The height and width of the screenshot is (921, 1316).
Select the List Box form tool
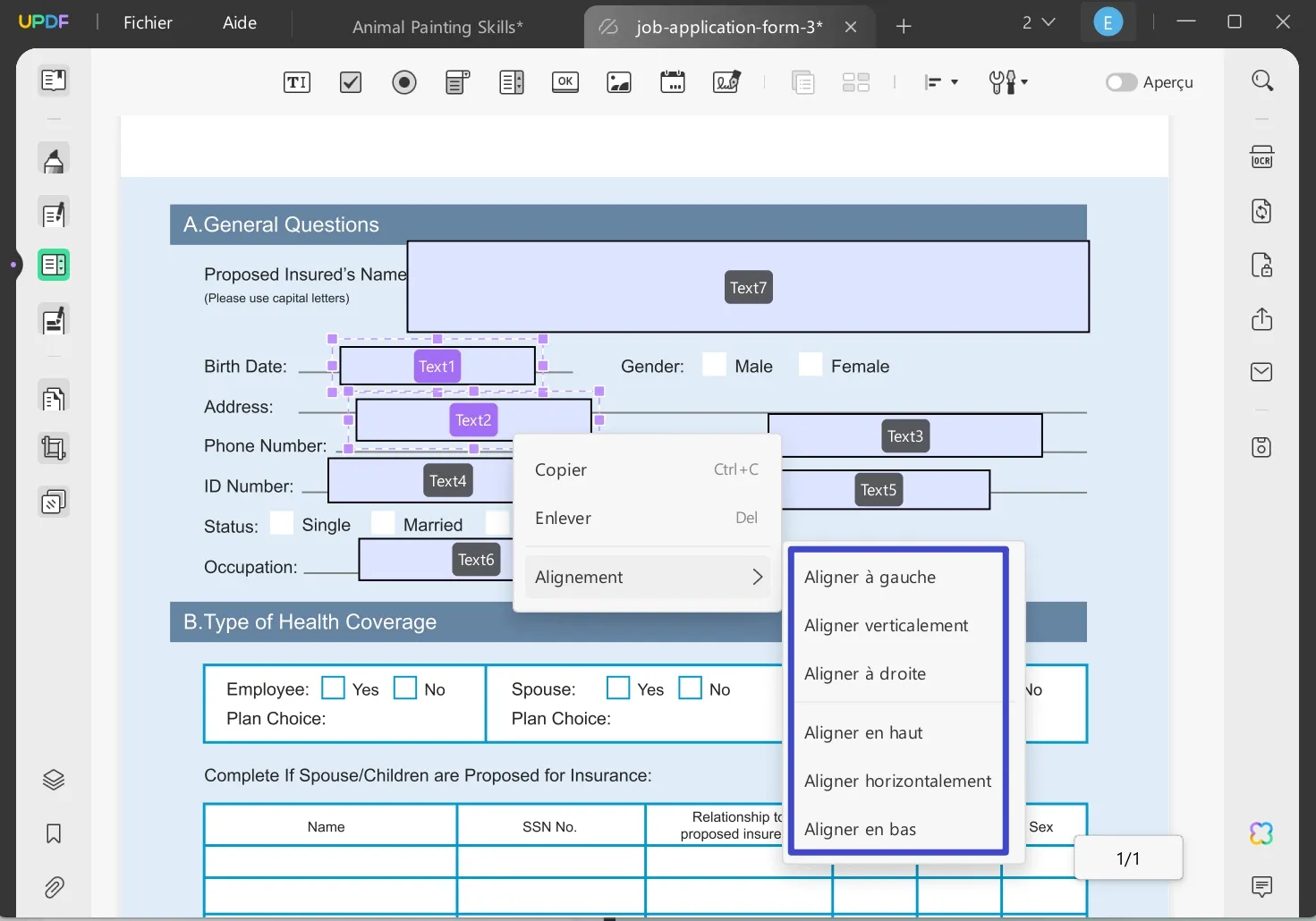click(512, 82)
